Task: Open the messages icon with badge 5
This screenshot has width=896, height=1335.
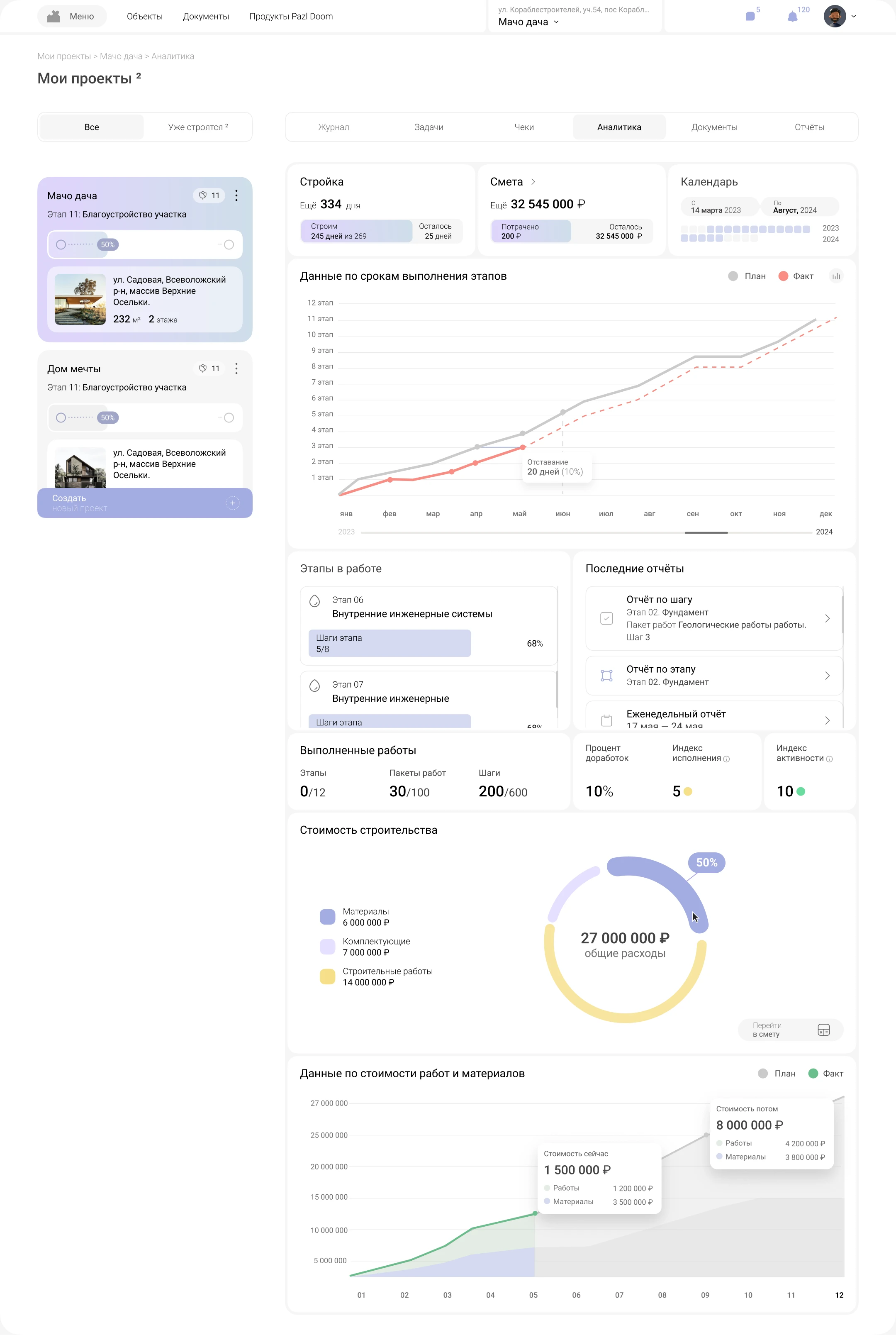Action: (750, 17)
